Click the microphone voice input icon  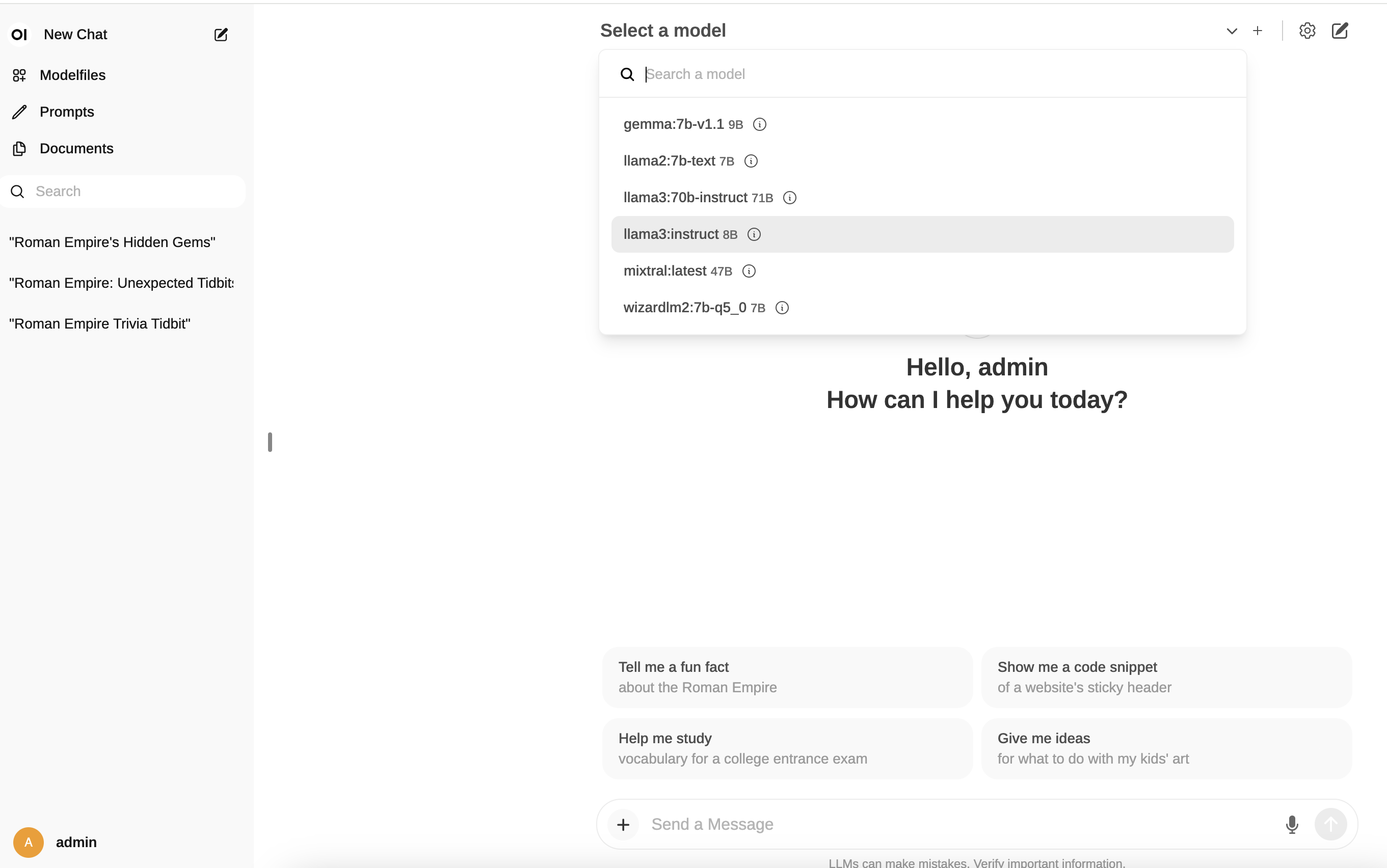point(1292,824)
